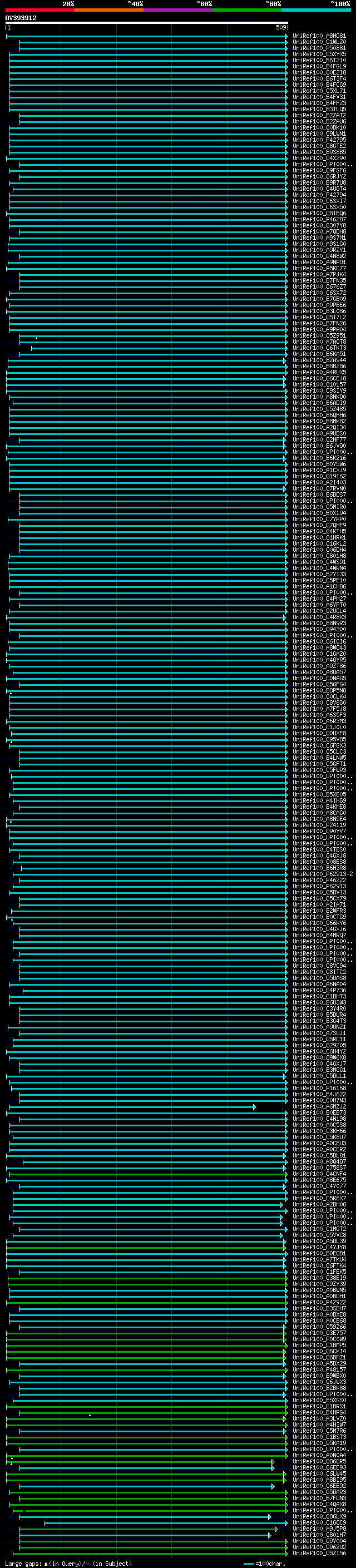Select hit label UniRef100_Q0E2I8
The height and width of the screenshot is (1568, 356).
(x=319, y=72)
